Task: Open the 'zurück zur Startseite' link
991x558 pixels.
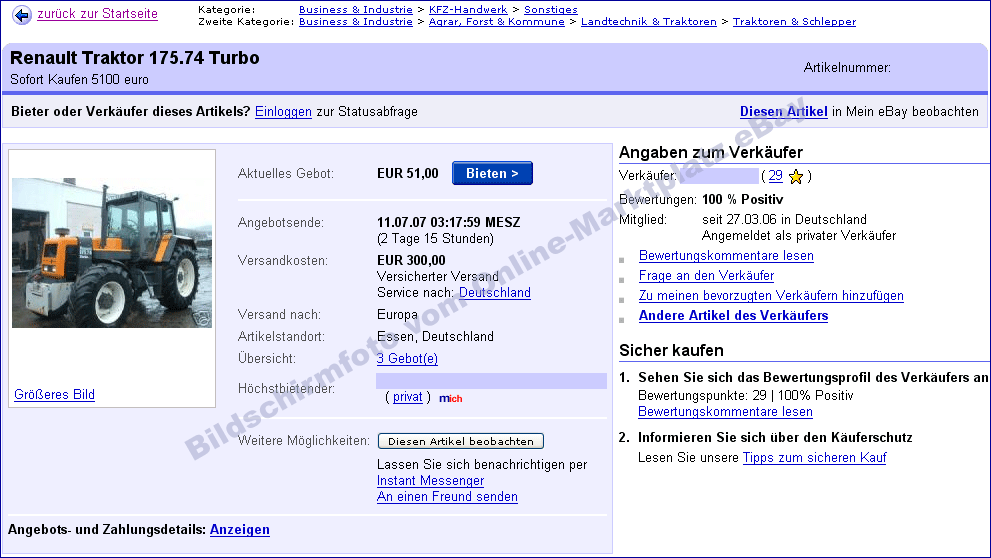Action: [x=97, y=14]
